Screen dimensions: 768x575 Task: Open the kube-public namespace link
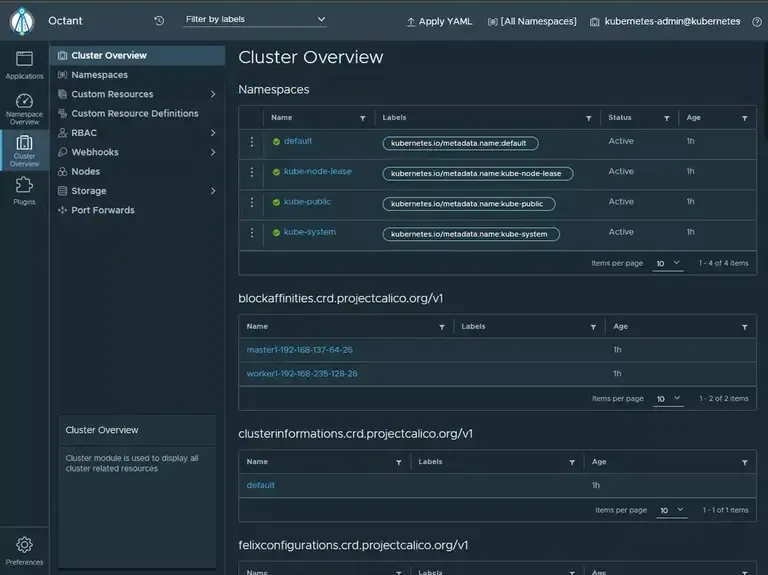[308, 202]
